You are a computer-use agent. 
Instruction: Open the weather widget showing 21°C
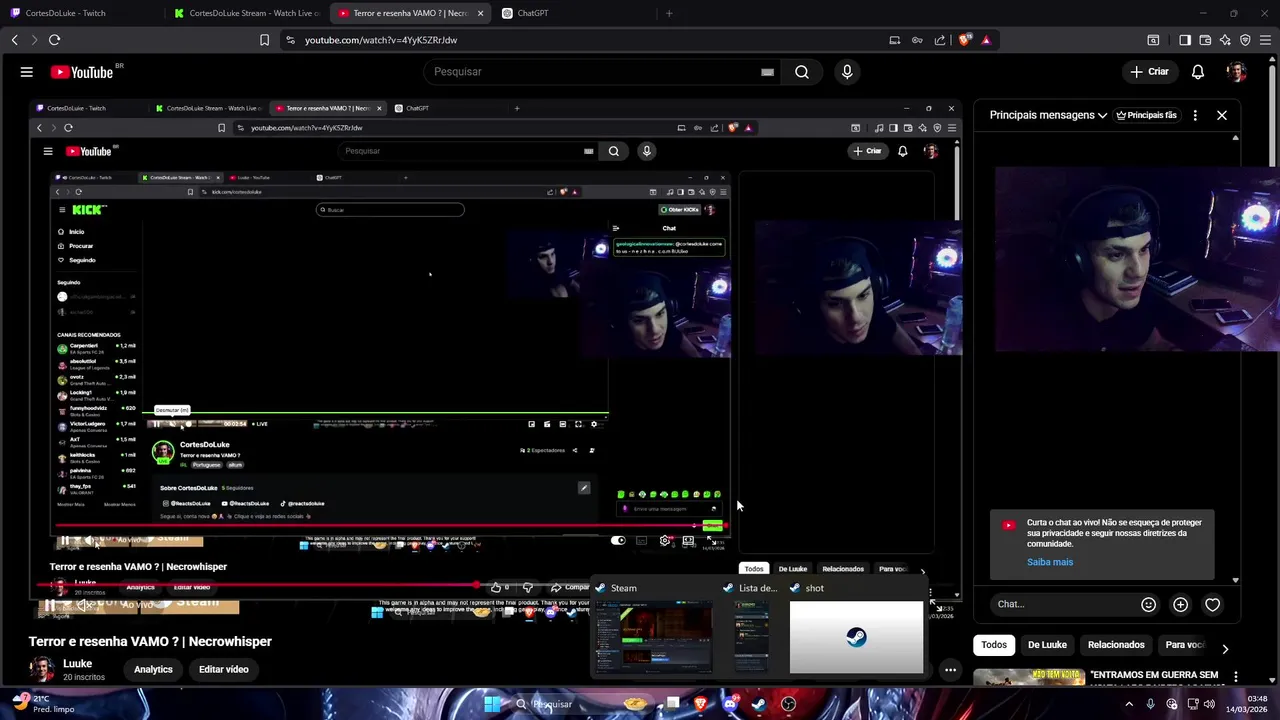point(41,704)
